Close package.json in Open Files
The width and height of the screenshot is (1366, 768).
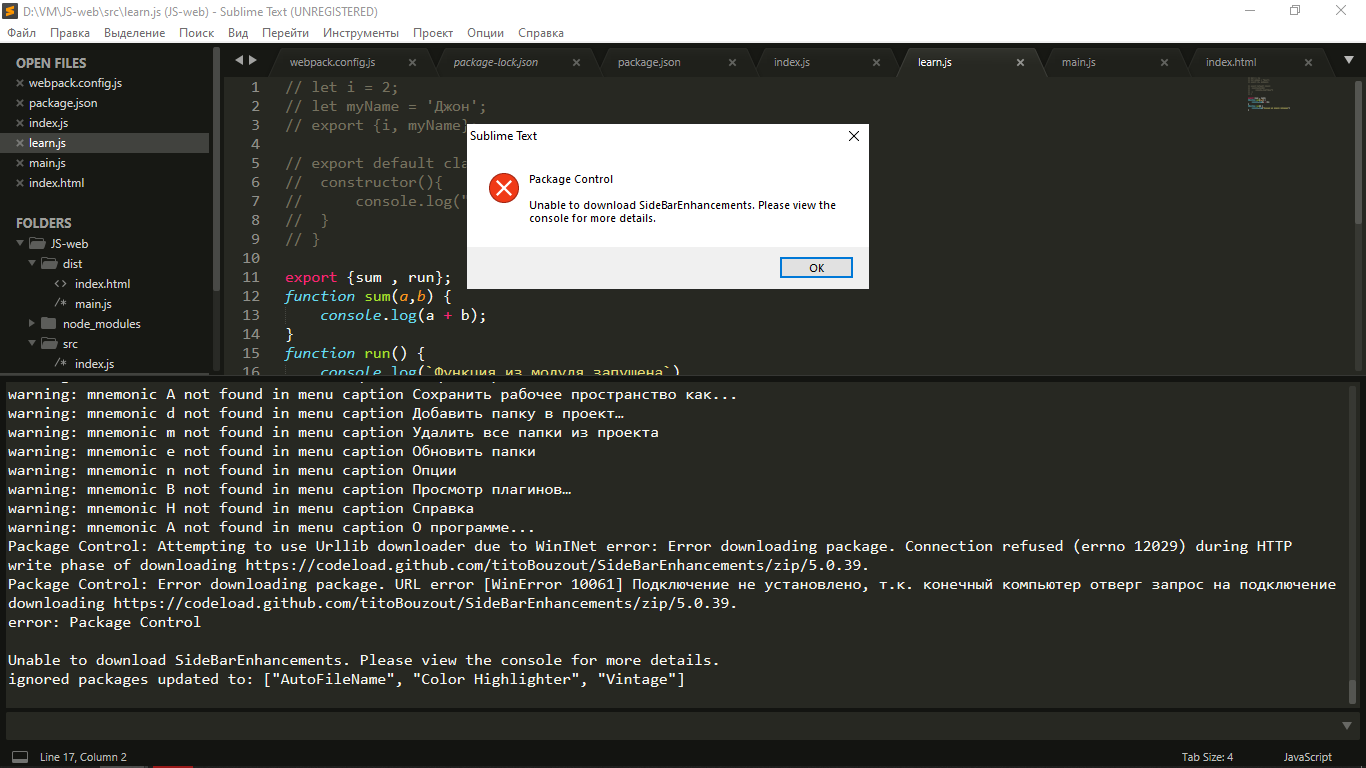pyautogui.click(x=19, y=103)
